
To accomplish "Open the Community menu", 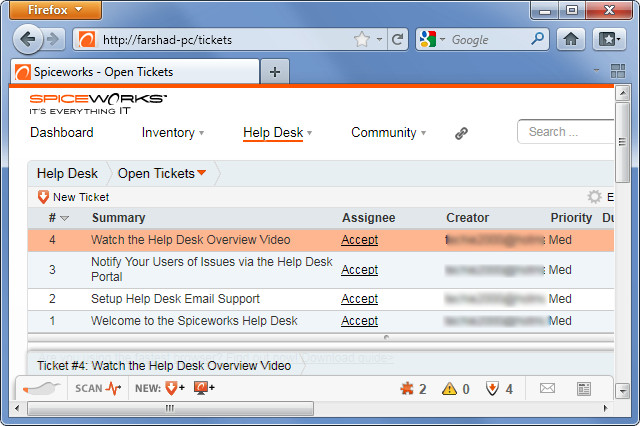I will click(384, 133).
